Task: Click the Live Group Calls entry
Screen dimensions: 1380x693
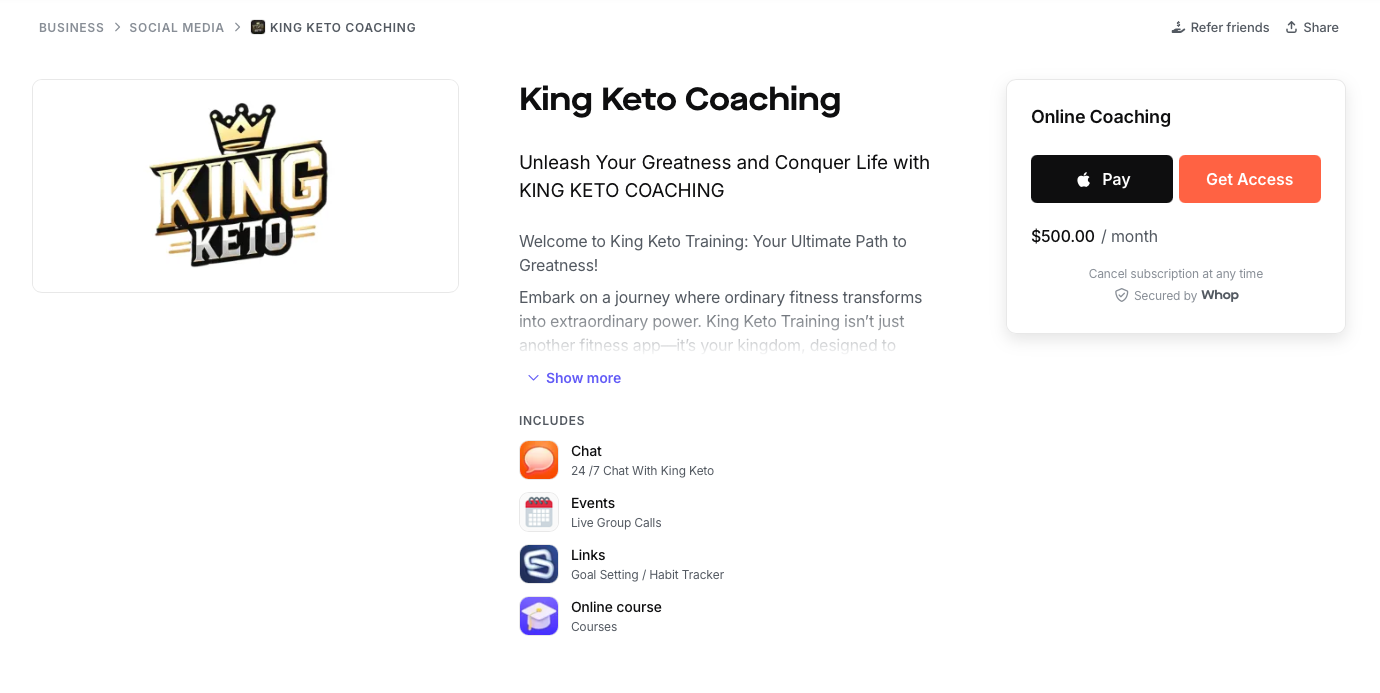Action: pyautogui.click(x=616, y=522)
